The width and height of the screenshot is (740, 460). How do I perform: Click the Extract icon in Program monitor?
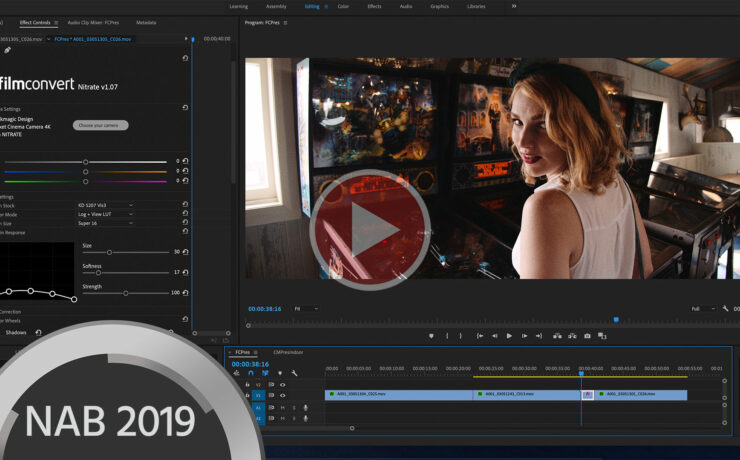[x=572, y=336]
